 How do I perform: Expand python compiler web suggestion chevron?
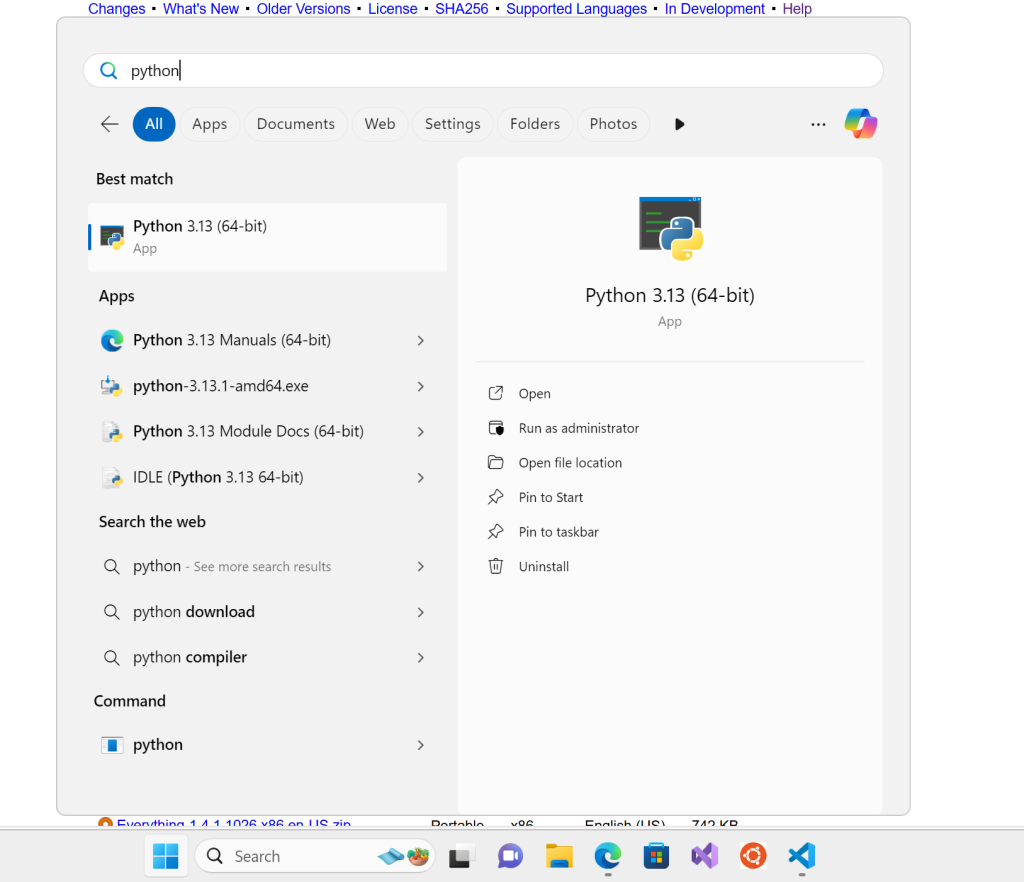(x=421, y=657)
